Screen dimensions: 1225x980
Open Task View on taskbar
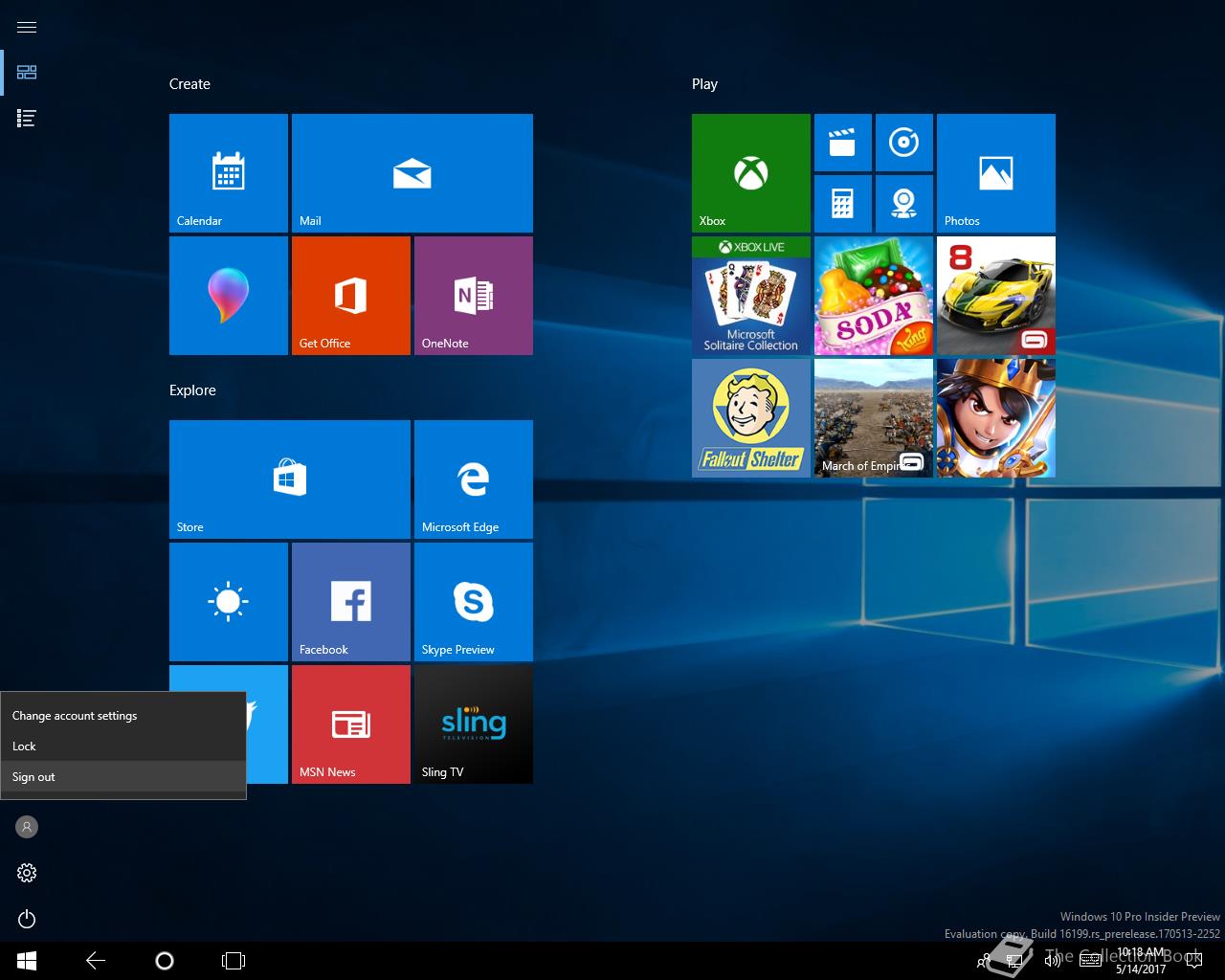(234, 961)
